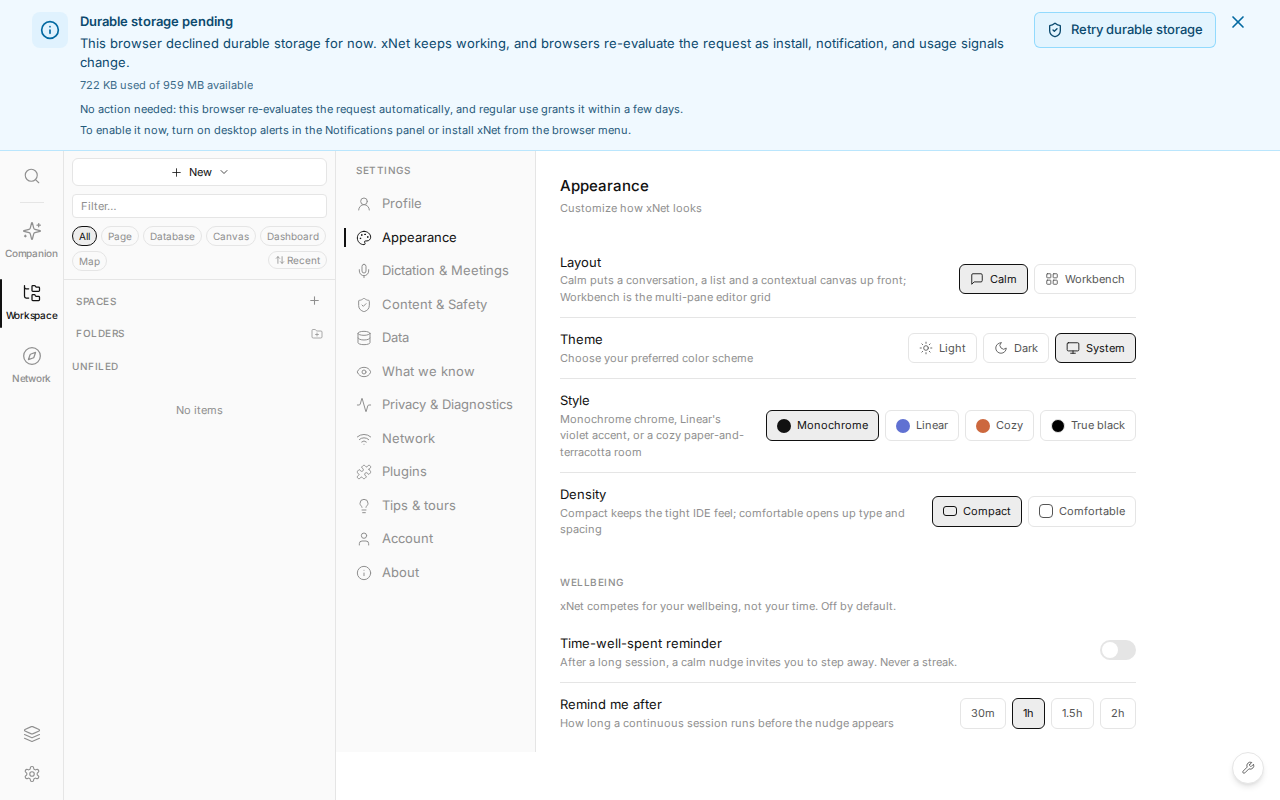The width and height of the screenshot is (1280, 800).
Task: Expand the New dropdown button
Action: tap(200, 172)
